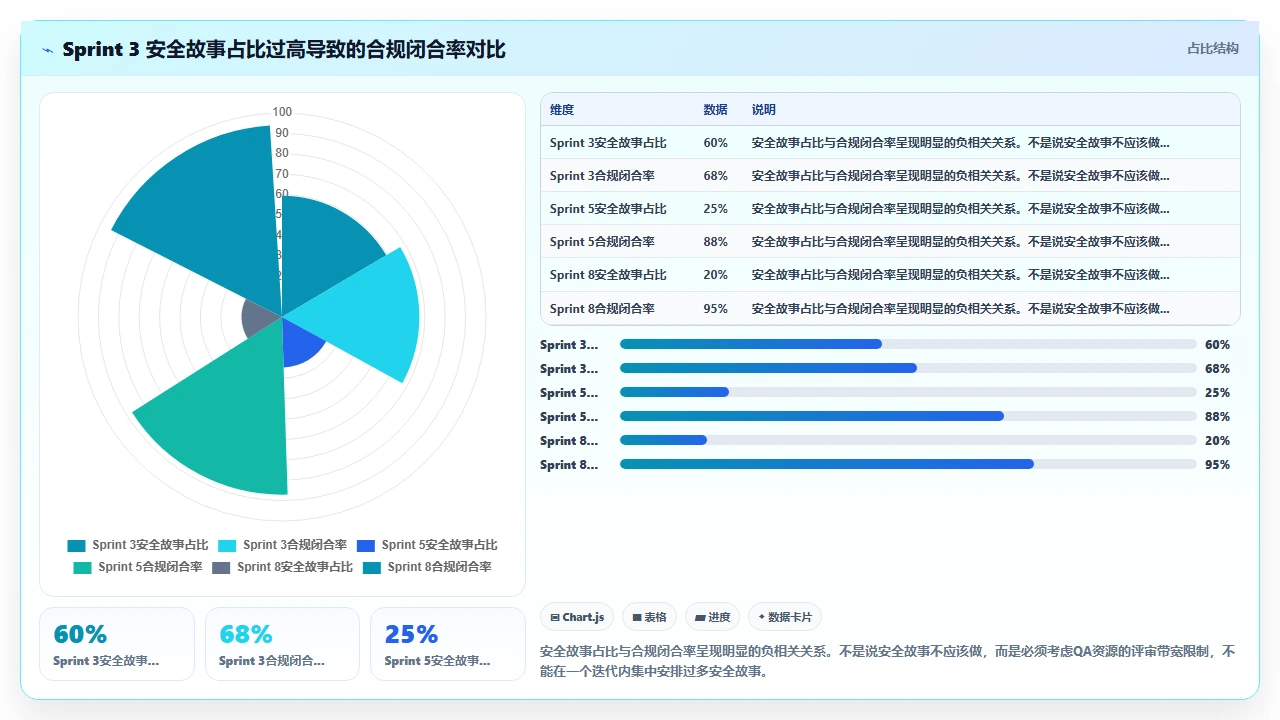This screenshot has width=1280, height=720.
Task: Click the 68% progress bar
Action: click(x=908, y=368)
